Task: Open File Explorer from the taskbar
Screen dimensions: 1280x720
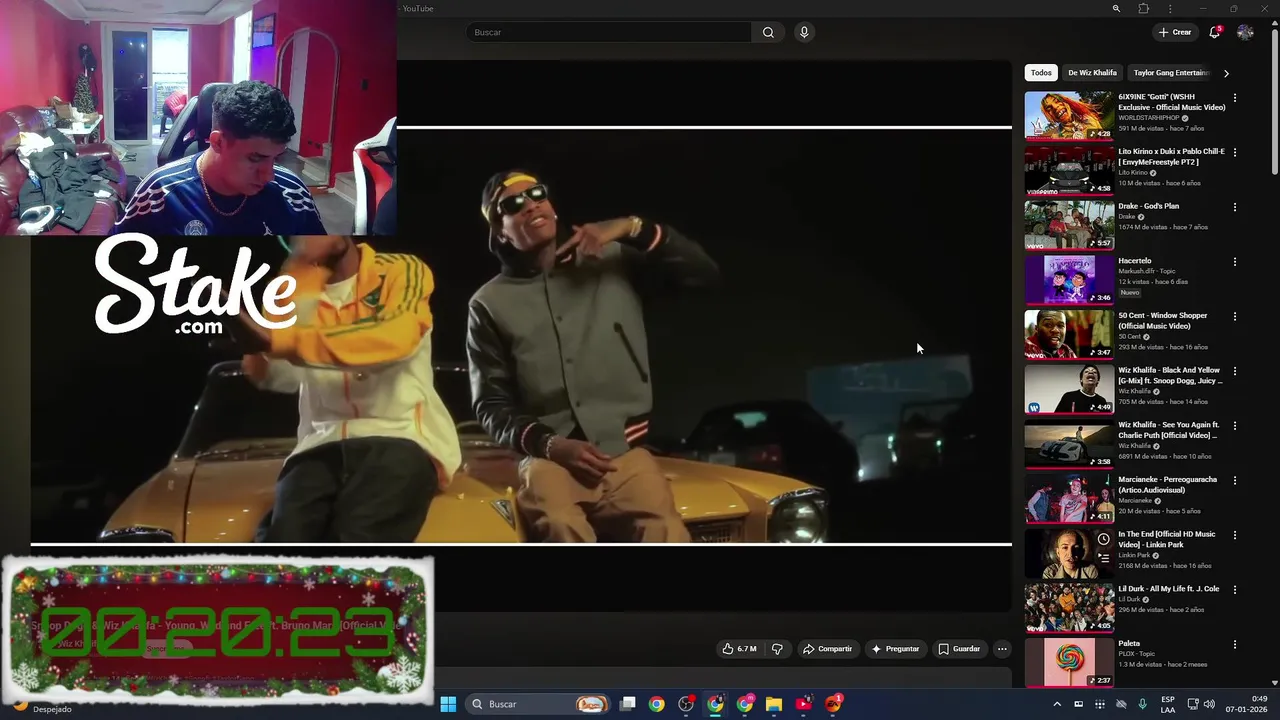Action: pos(774,704)
